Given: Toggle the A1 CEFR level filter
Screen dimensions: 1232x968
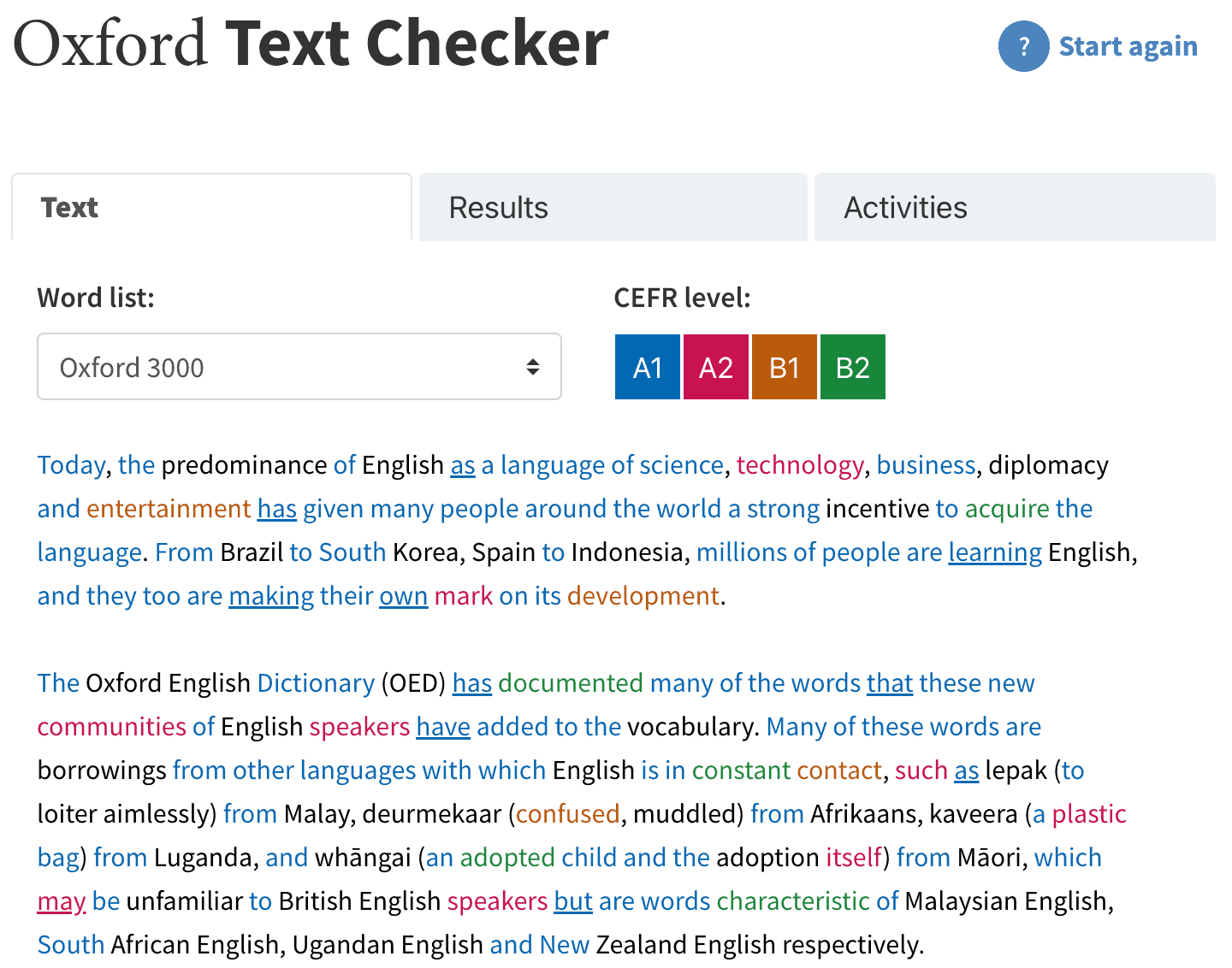Looking at the screenshot, I should [648, 367].
